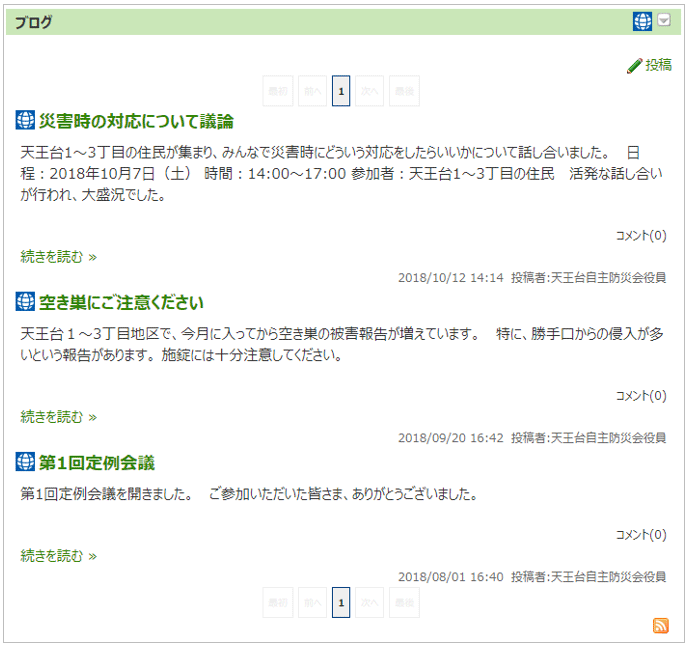This screenshot has height=647, width=688.
Task: Click the 投稿 pencil icon to post
Action: pyautogui.click(x=634, y=66)
